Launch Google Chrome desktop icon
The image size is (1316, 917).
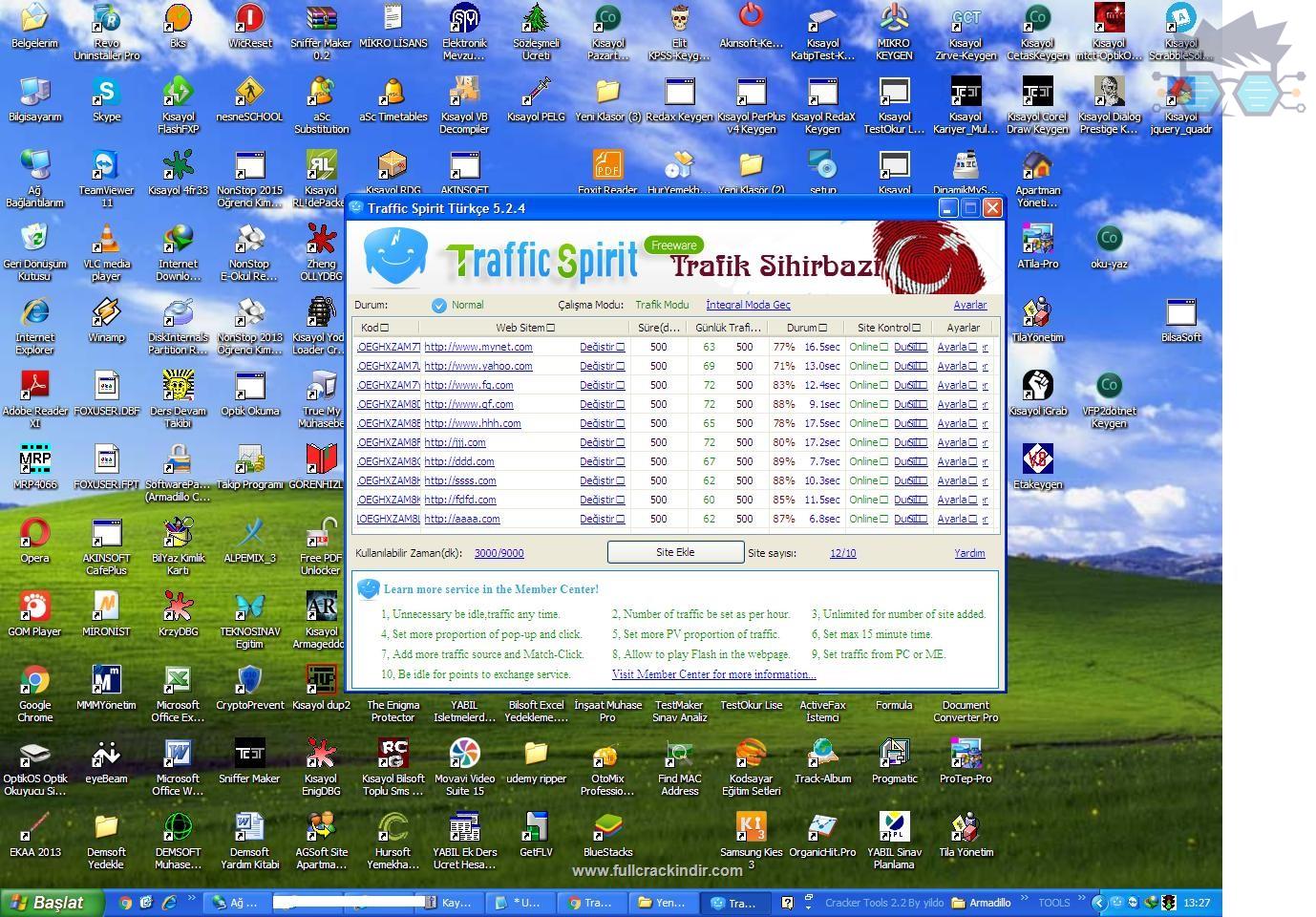pos(34,693)
